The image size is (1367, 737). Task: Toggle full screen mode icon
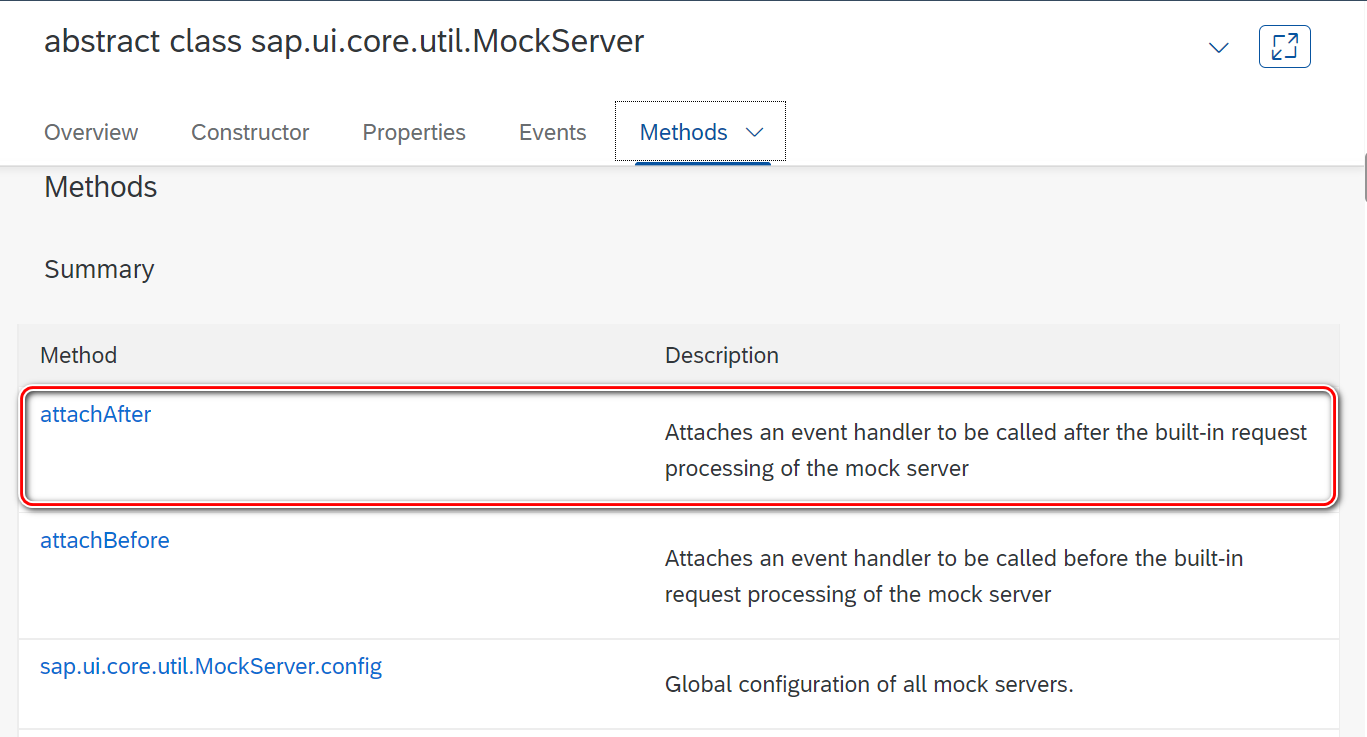point(1284,47)
